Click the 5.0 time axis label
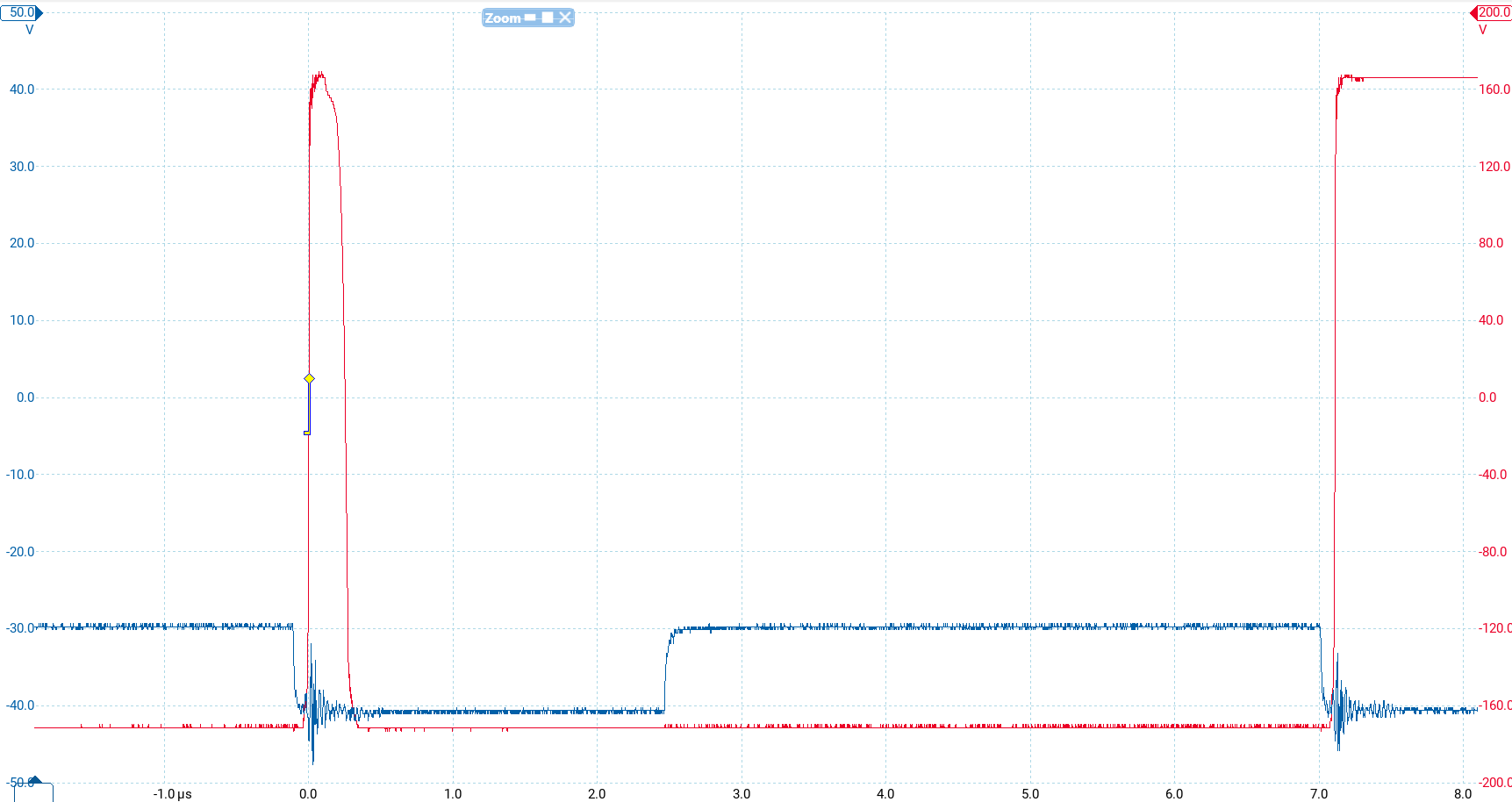This screenshot has width=1512, height=802. click(x=1030, y=794)
